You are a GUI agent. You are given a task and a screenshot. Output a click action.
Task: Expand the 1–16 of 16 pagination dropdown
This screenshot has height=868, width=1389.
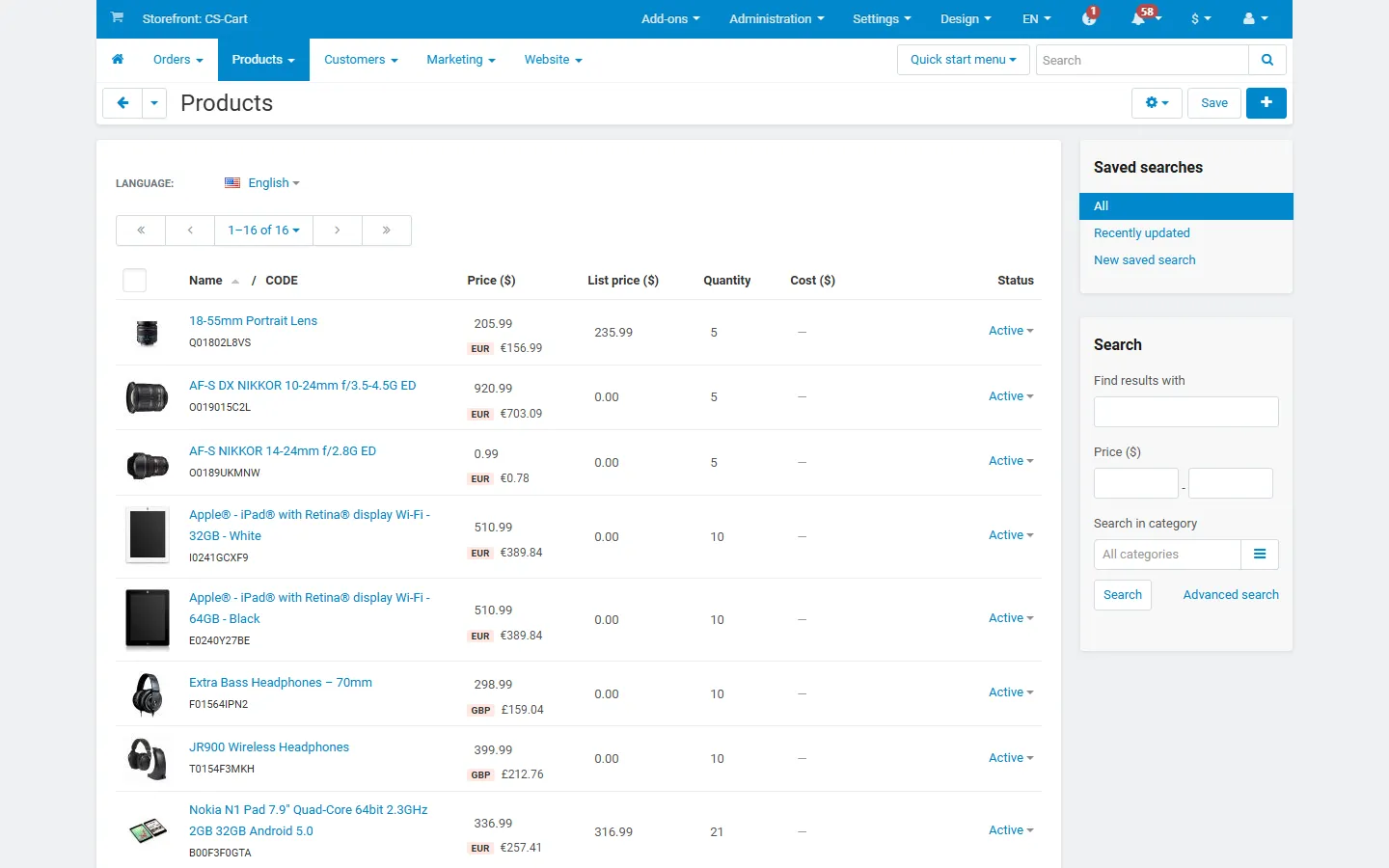(x=264, y=231)
